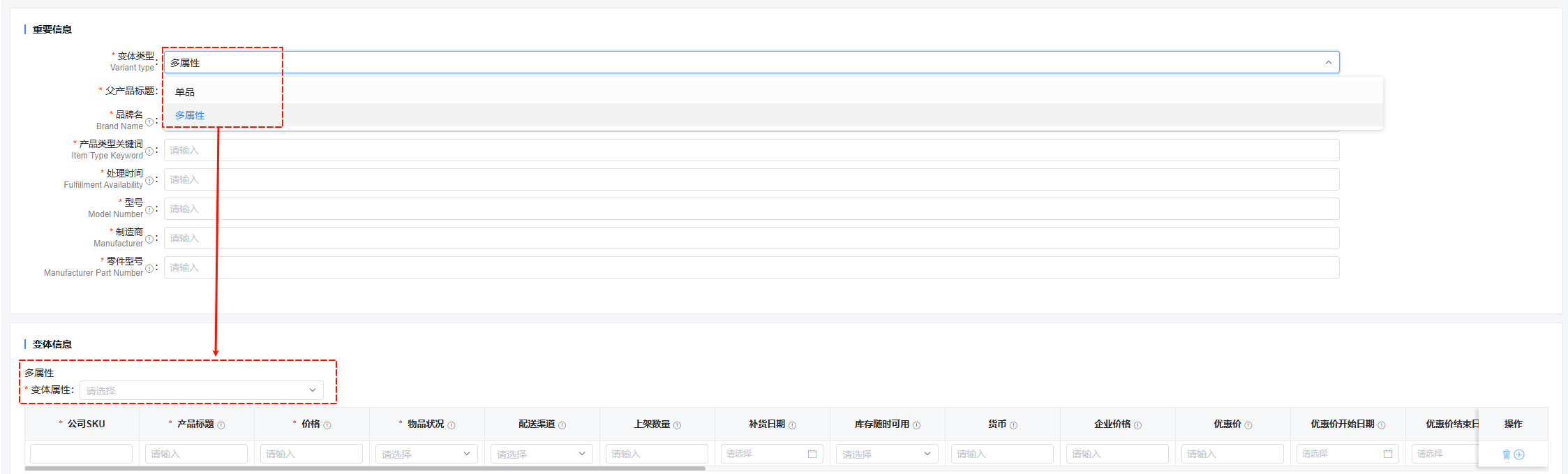Click calendar icon in 优惠价开始日期 field
1568x474 pixels.
click(1388, 454)
